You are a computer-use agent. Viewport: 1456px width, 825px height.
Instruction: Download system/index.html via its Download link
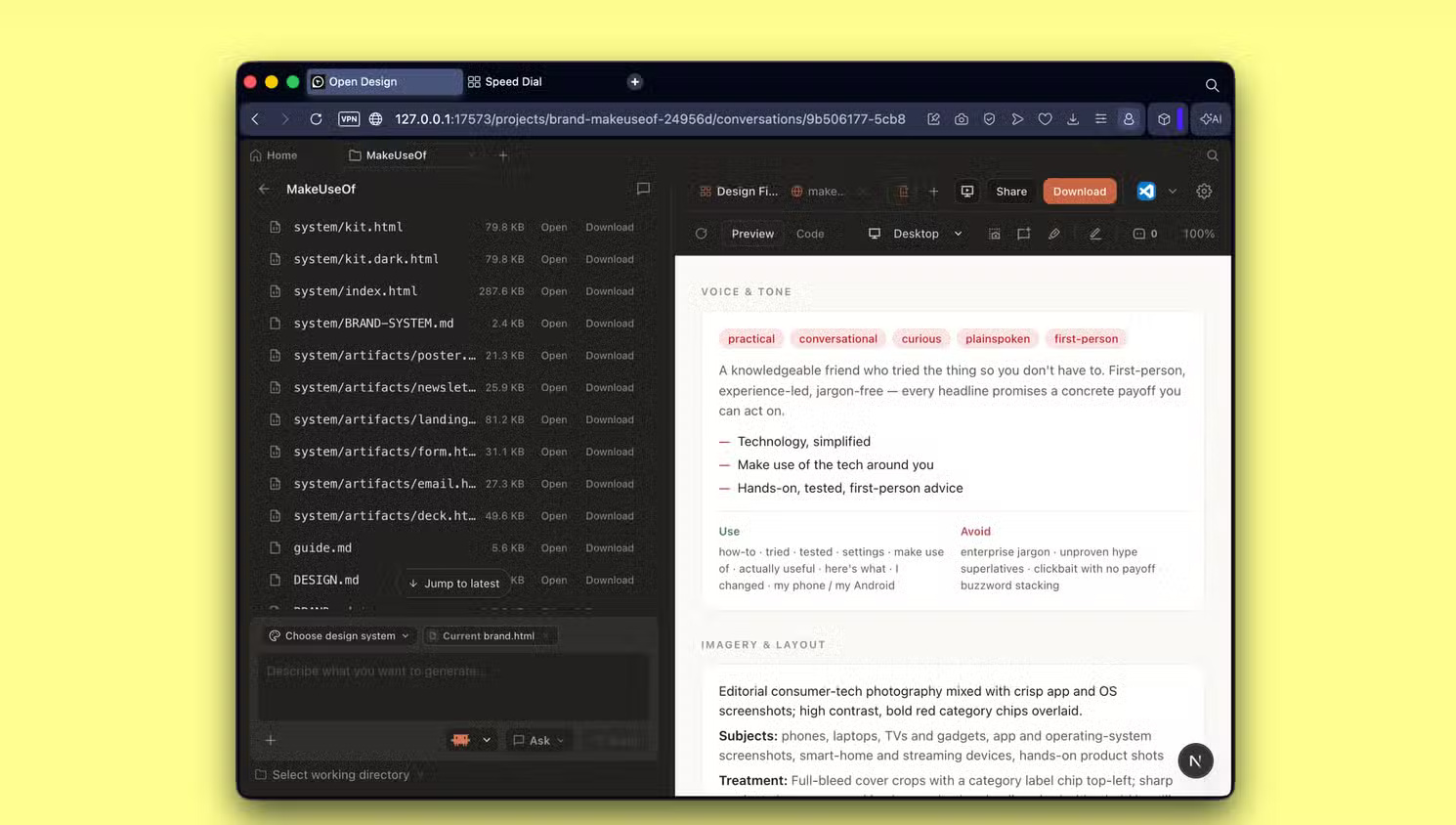tap(610, 291)
